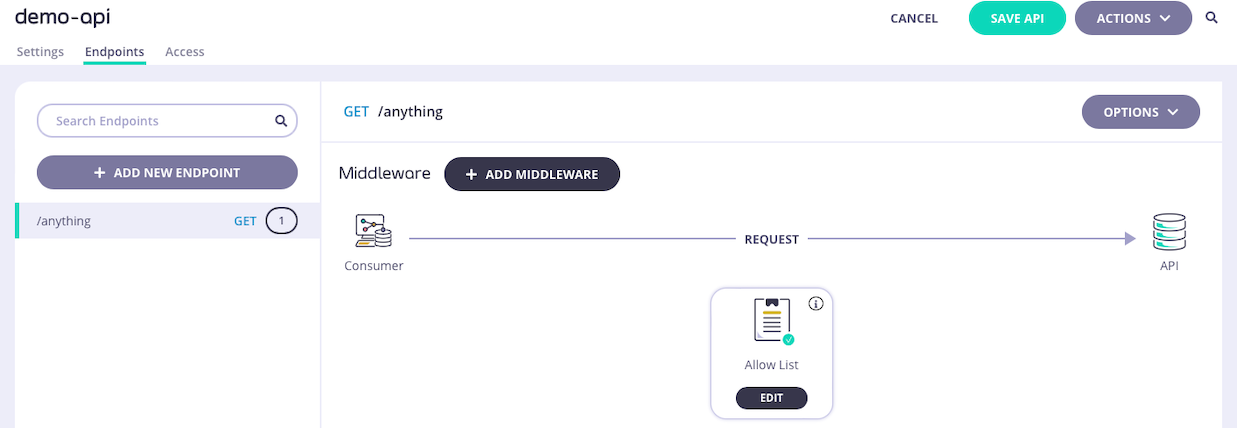The height and width of the screenshot is (428, 1237).
Task: Switch to the Settings tab
Action: pos(40,52)
